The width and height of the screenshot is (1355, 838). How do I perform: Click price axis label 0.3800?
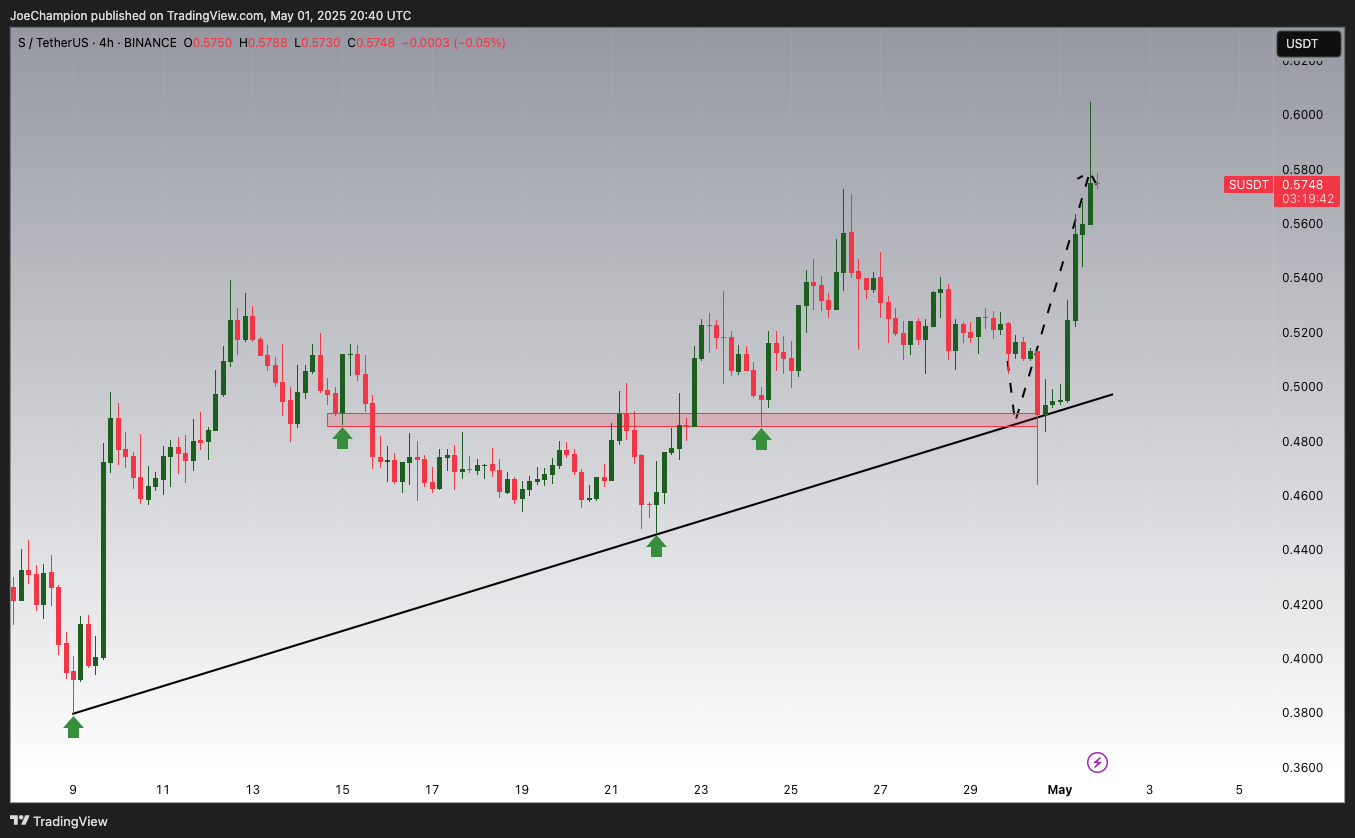pyautogui.click(x=1303, y=713)
